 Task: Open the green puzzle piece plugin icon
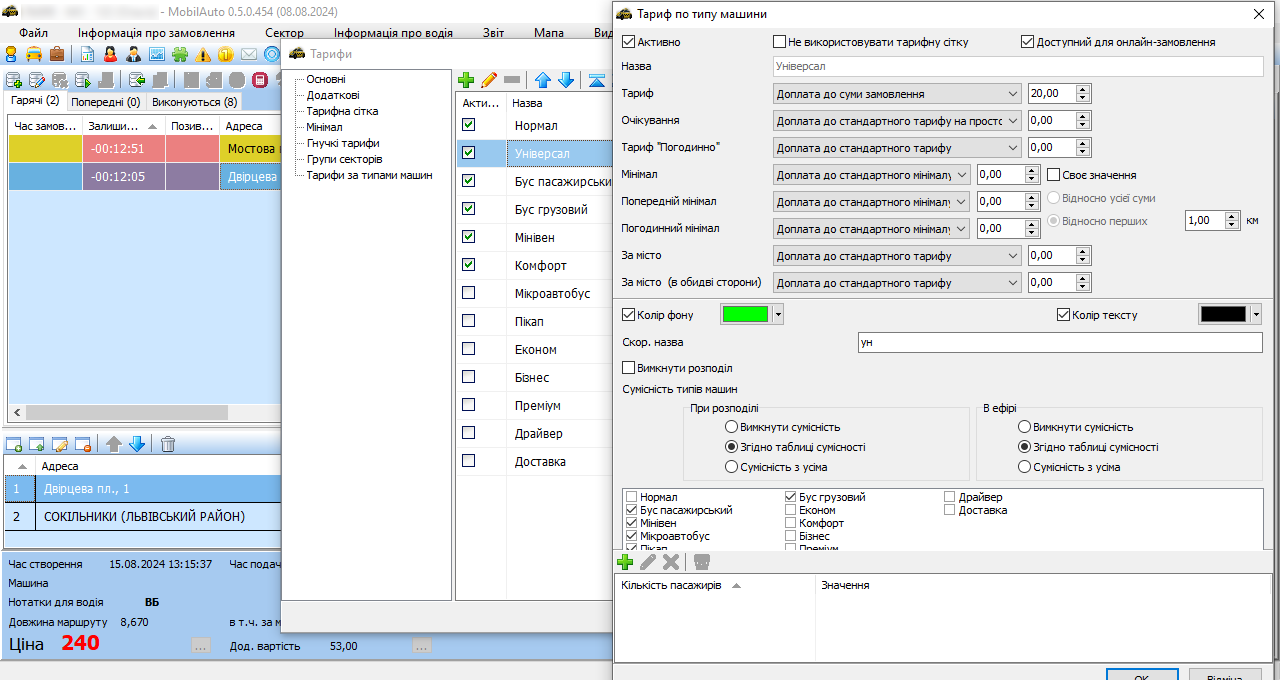(x=179, y=54)
